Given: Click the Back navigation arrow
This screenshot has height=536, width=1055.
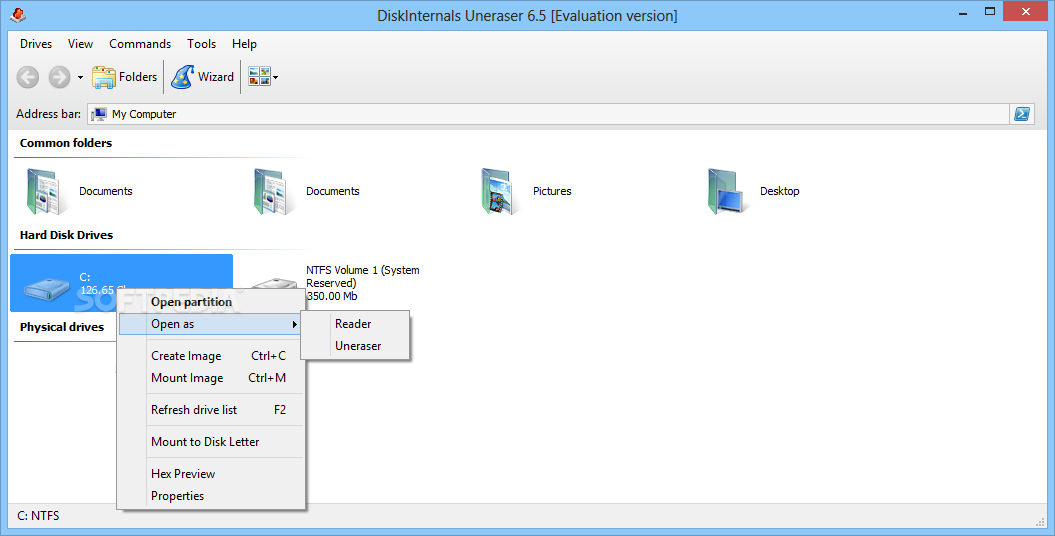Looking at the screenshot, I should tap(28, 77).
